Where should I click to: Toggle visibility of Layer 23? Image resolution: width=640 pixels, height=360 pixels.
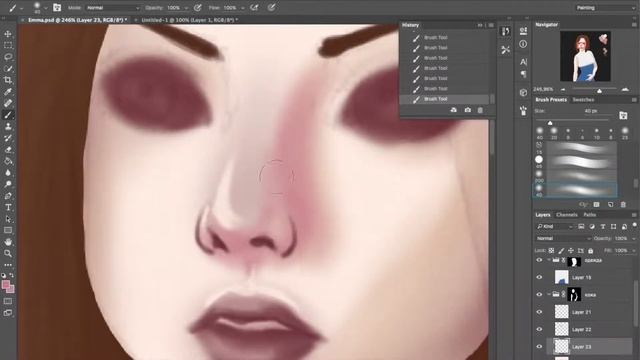tap(539, 347)
